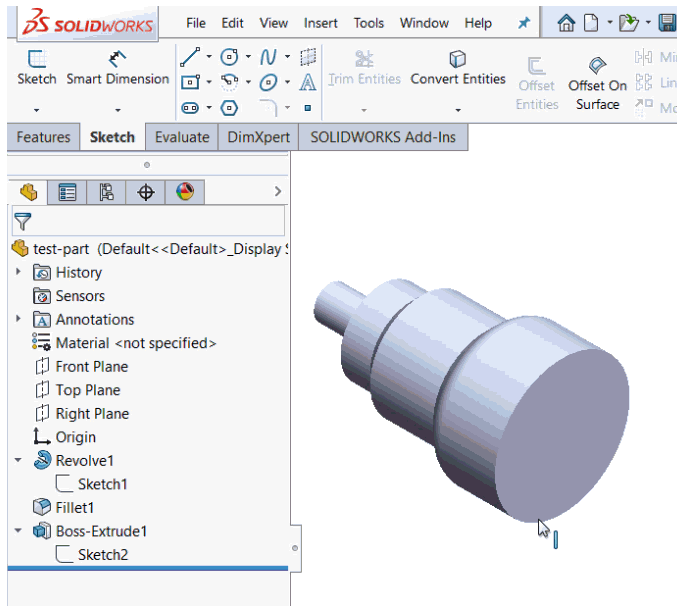The height and width of the screenshot is (612, 684).
Task: Open the Tools menu
Action: click(x=369, y=23)
